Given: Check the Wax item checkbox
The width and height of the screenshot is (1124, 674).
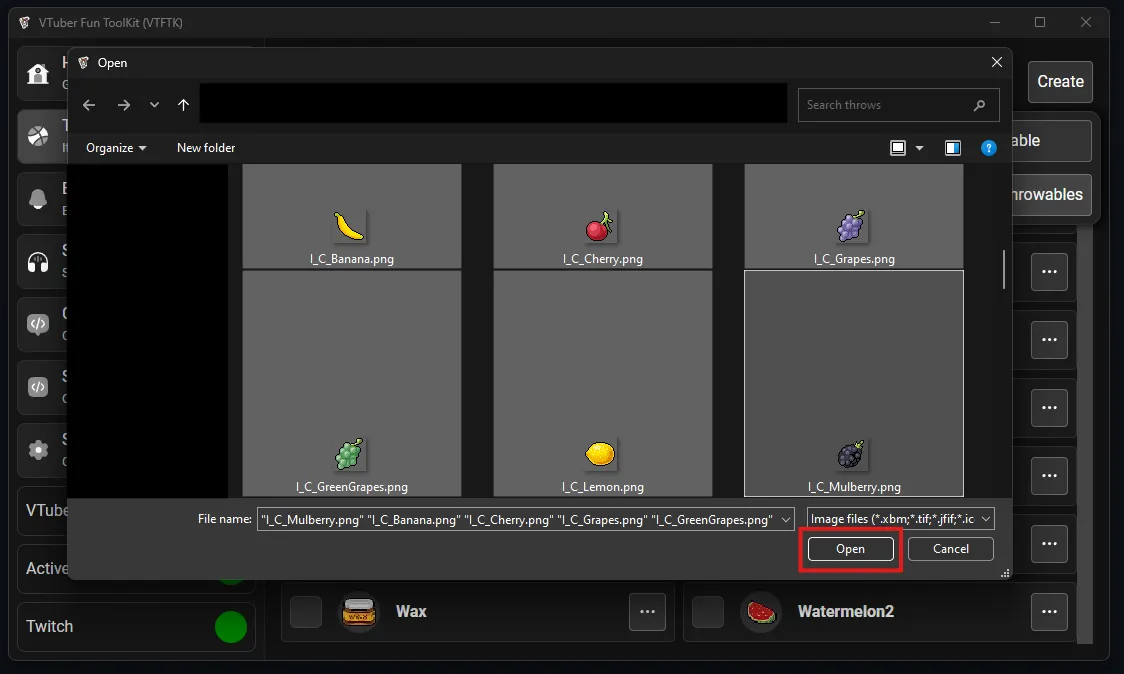Looking at the screenshot, I should [306, 612].
